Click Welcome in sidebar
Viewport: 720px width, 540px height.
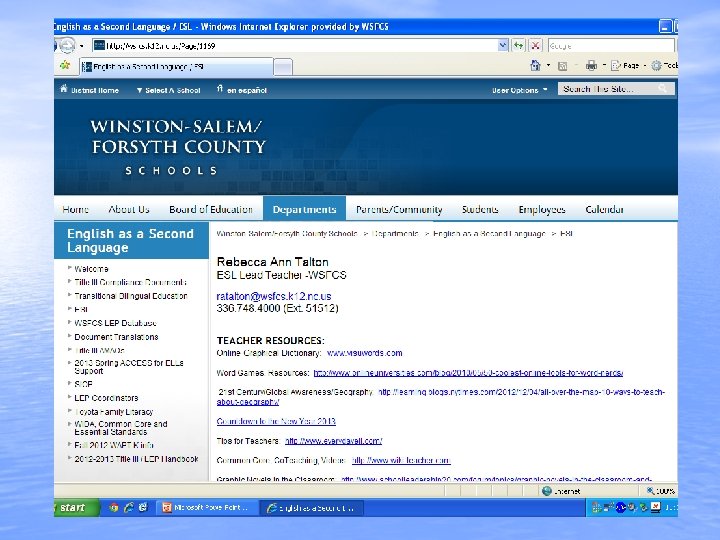91,269
